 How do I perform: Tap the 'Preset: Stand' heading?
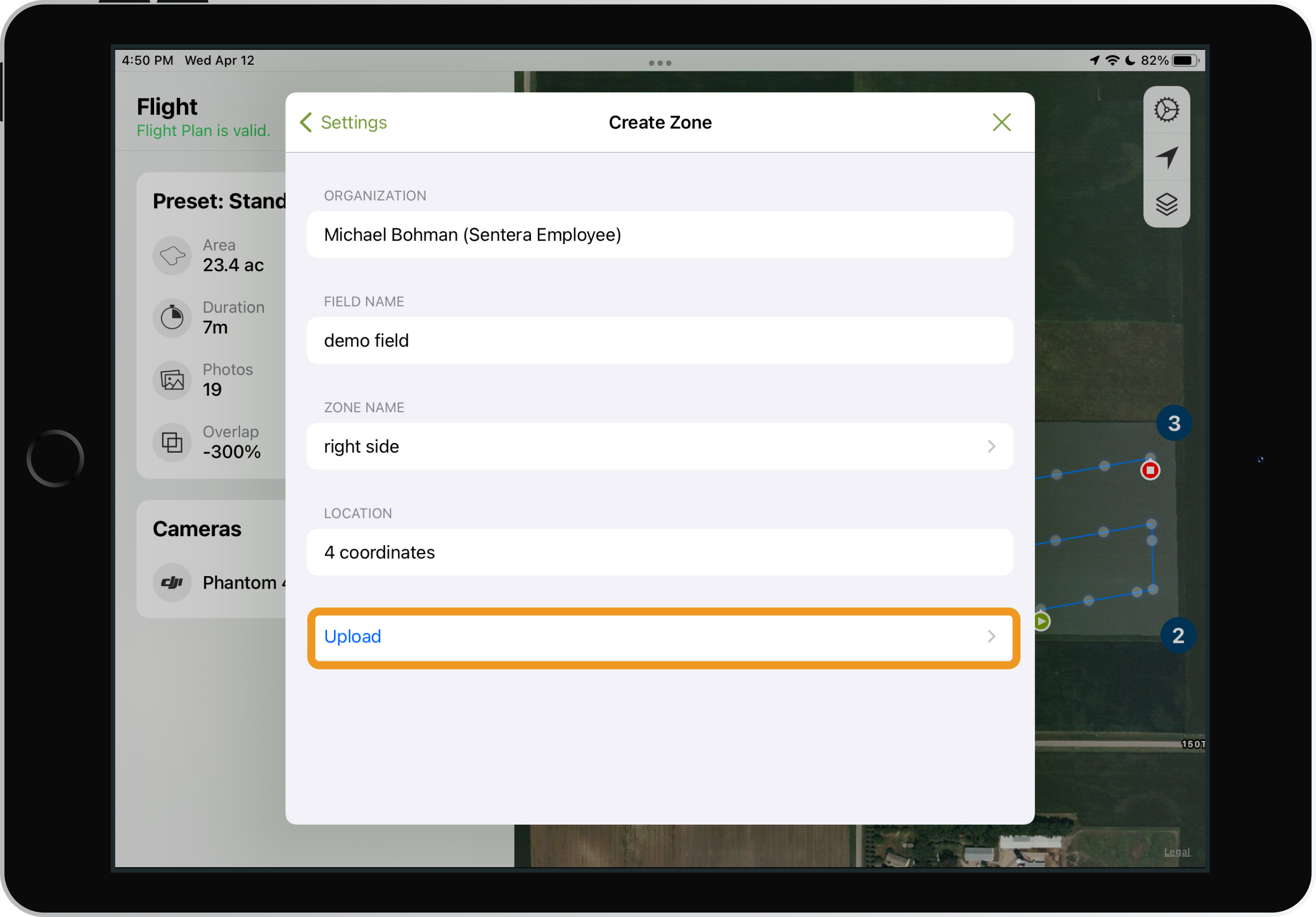219,201
